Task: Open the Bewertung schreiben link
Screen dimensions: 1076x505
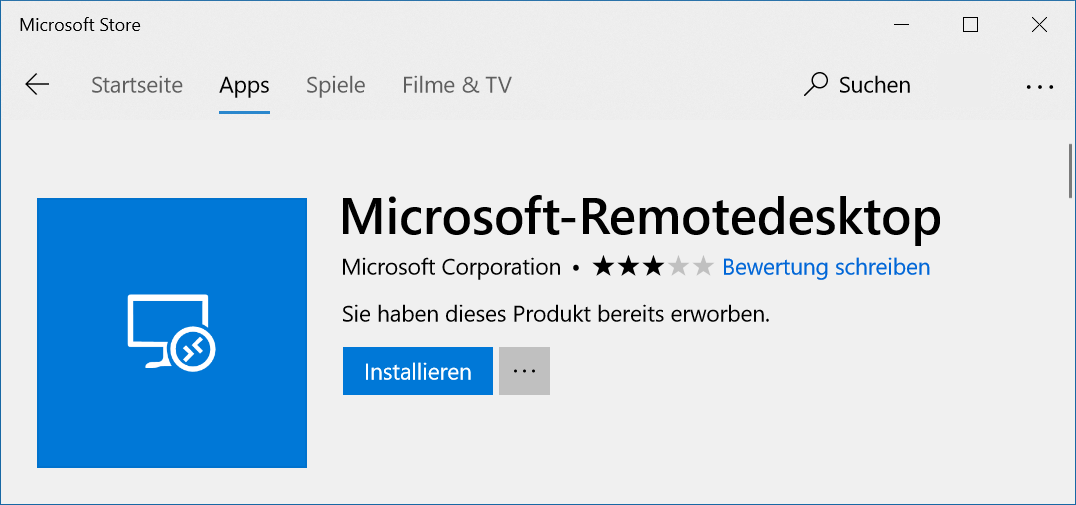Action: click(x=826, y=267)
